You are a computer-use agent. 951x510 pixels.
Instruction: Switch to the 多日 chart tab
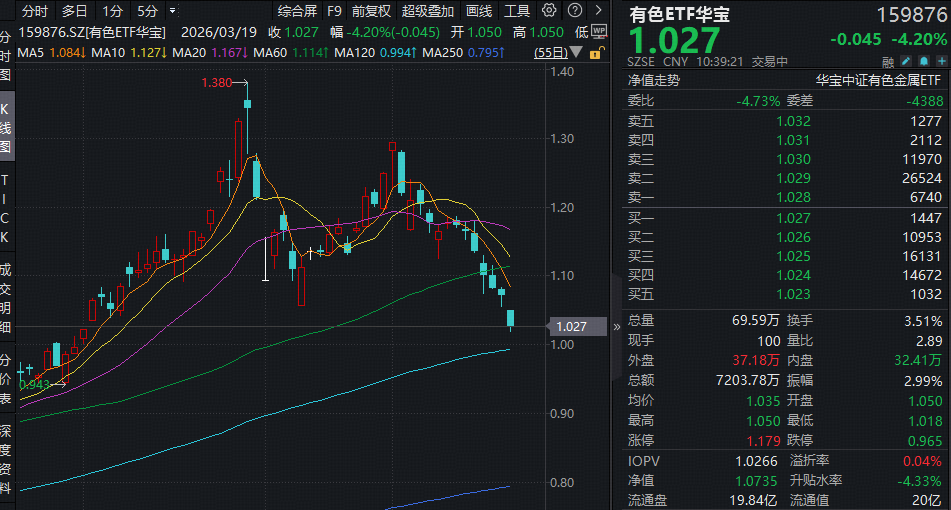tap(74, 11)
